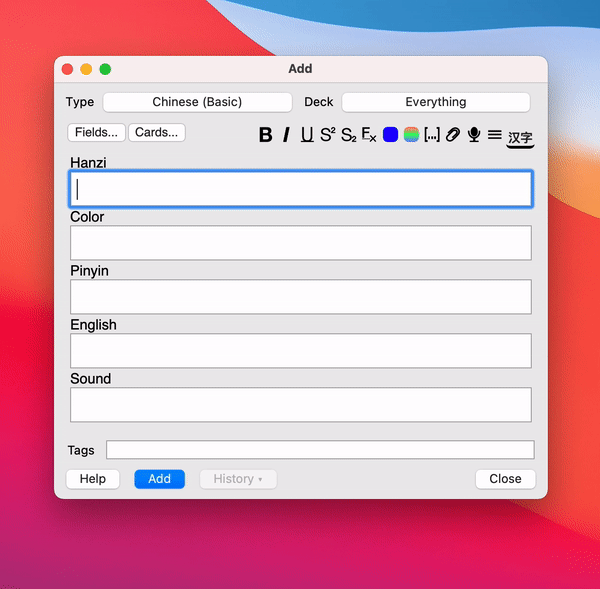Viewport: 600px width, 589px height.
Task: Expand the History dropdown
Action: click(238, 479)
